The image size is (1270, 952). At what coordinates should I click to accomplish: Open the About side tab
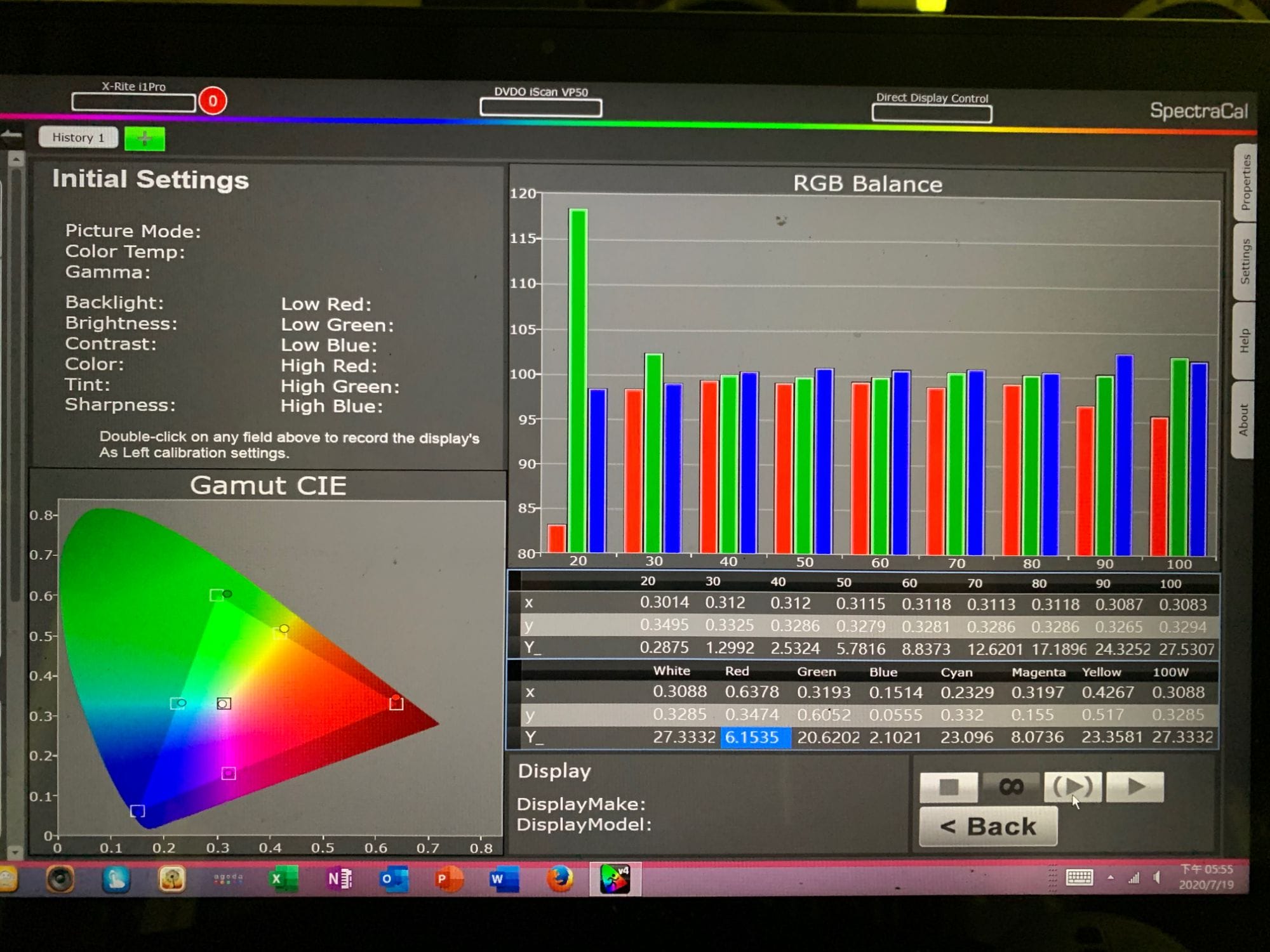click(x=1243, y=420)
